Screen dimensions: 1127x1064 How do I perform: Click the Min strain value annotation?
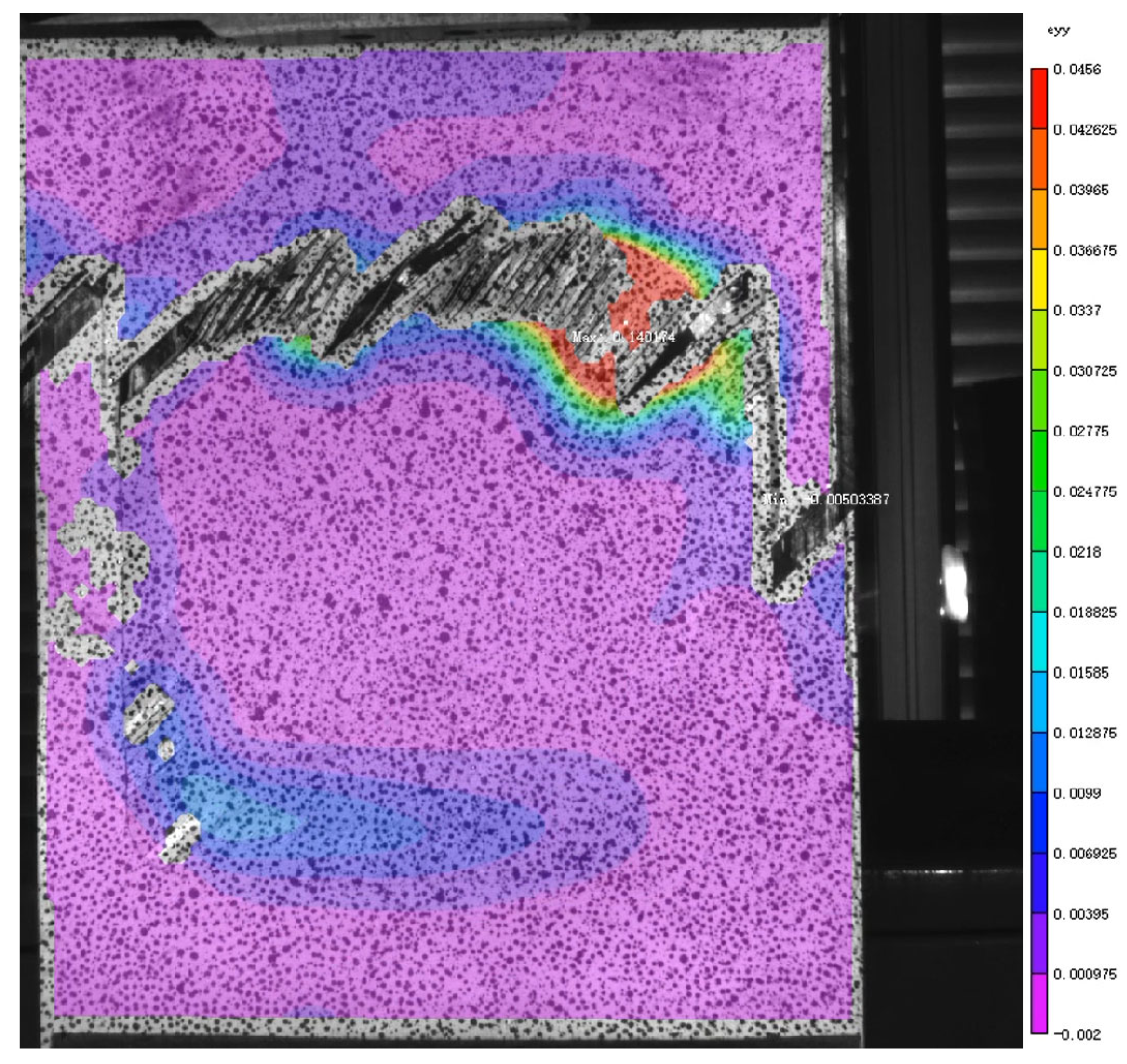tap(826, 499)
